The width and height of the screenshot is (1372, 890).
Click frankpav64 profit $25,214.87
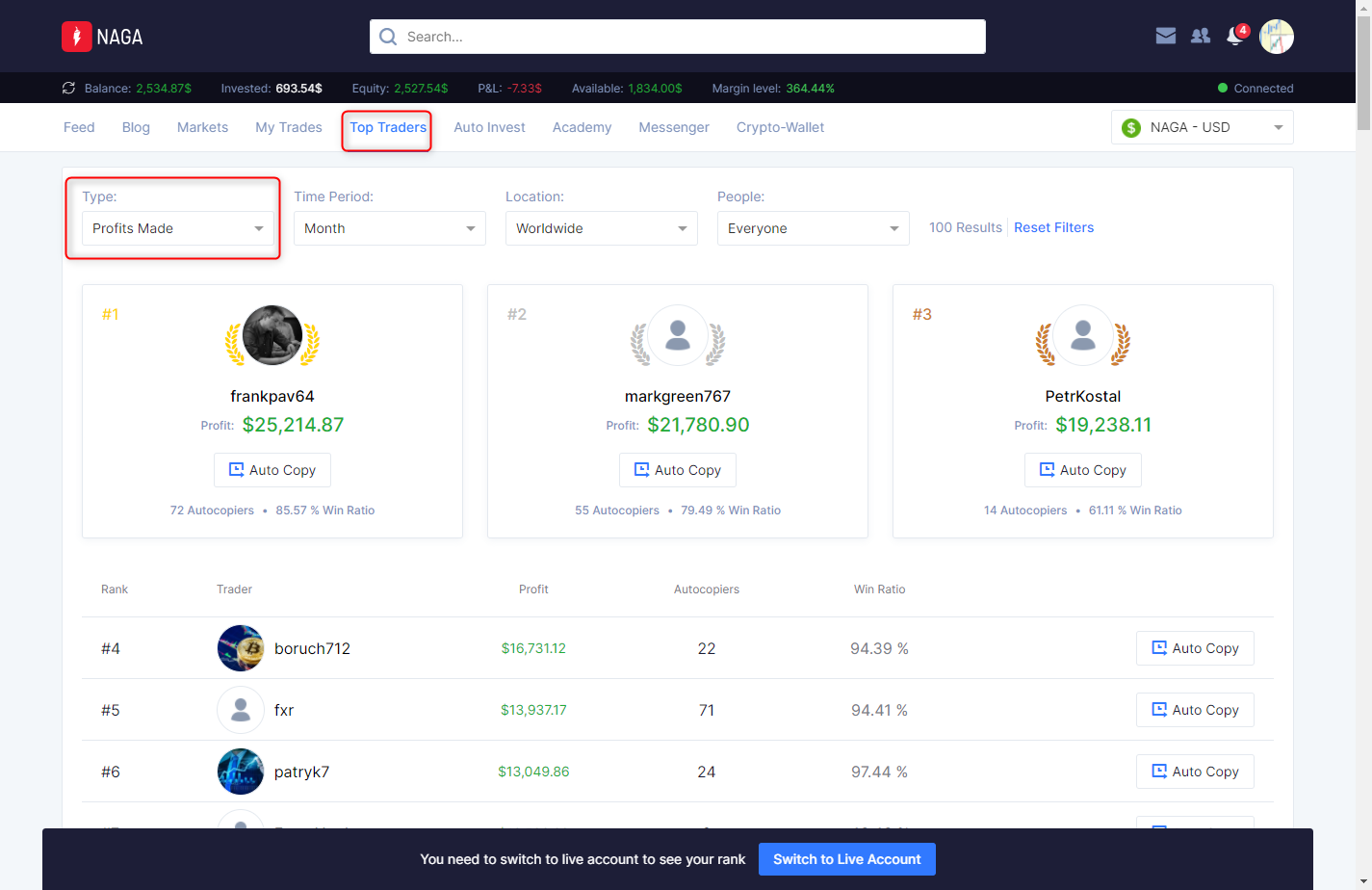pos(293,425)
